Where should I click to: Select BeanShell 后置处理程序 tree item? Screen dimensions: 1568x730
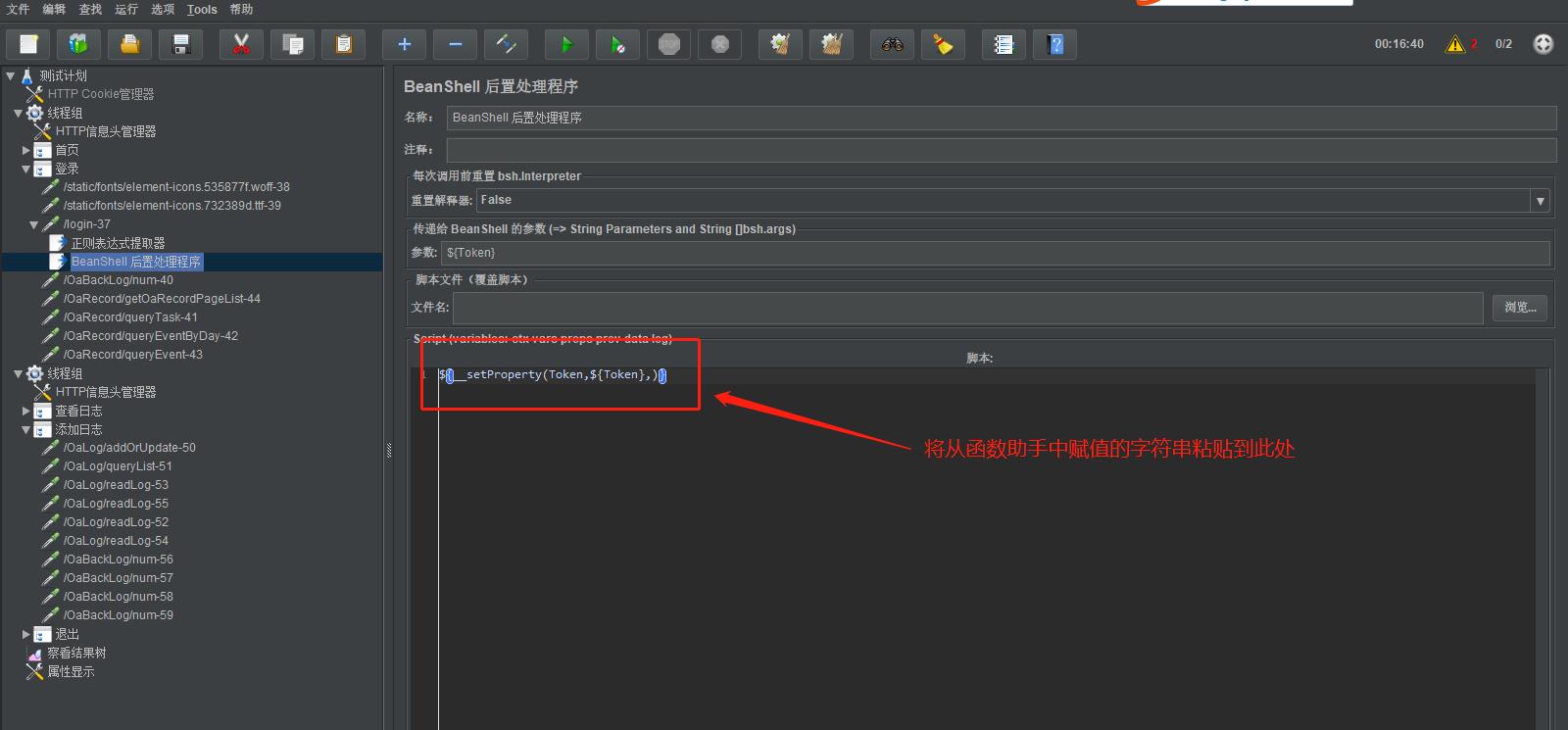(x=136, y=262)
